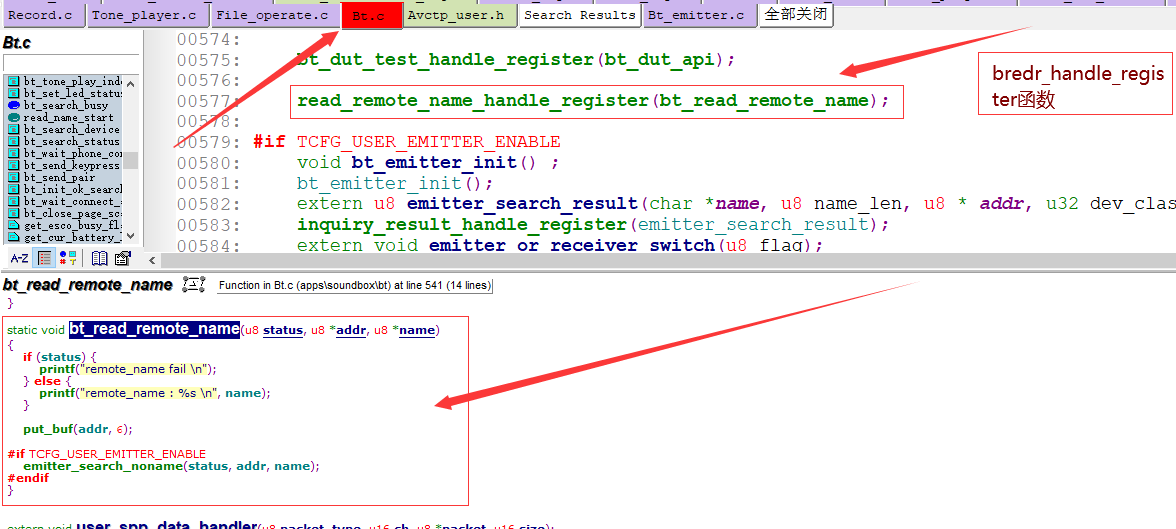Click bt_dut_test_handle_register on line 575
This screenshot has height=529, width=1176.
point(446,60)
